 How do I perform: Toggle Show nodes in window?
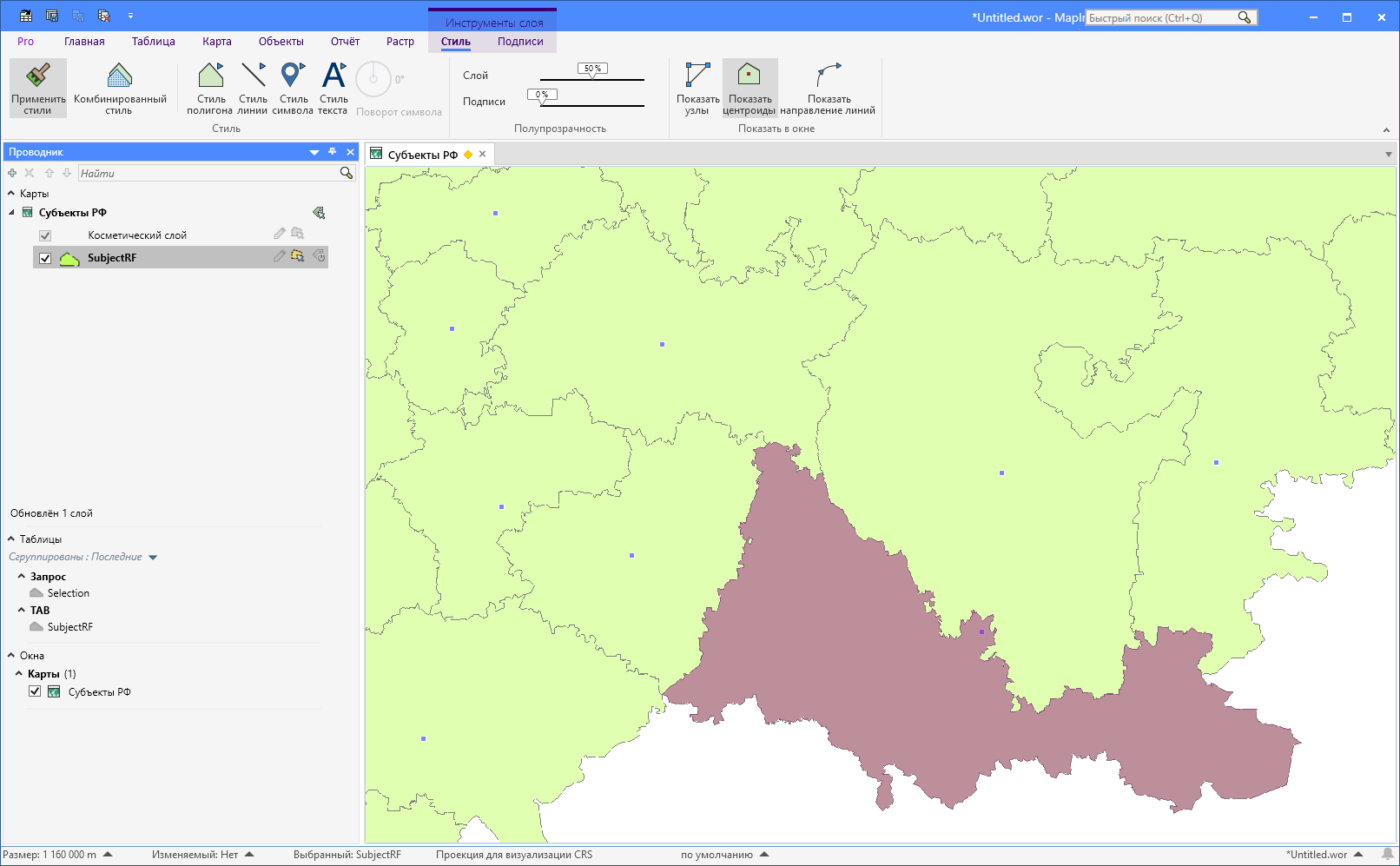tap(697, 76)
